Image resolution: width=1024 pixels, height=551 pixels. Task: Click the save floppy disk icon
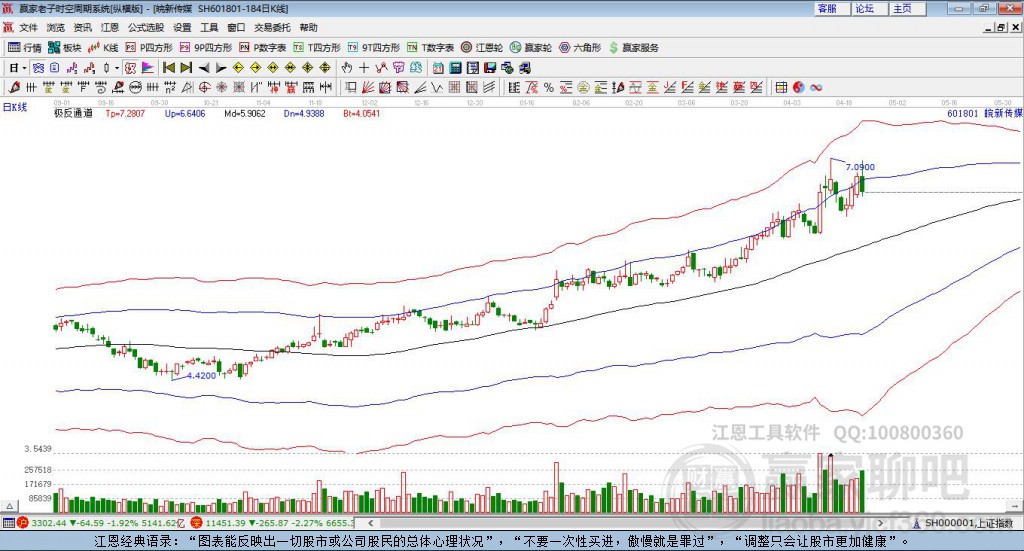[x=490, y=68]
